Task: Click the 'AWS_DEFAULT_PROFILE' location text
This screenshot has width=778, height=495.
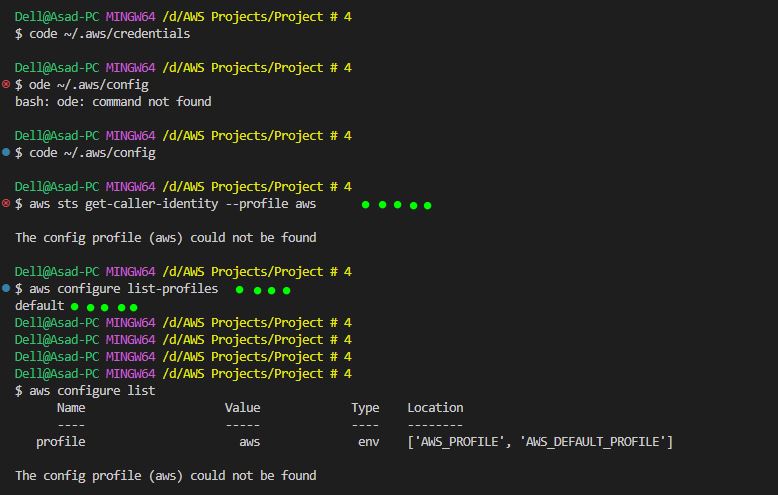Action: tap(592, 442)
